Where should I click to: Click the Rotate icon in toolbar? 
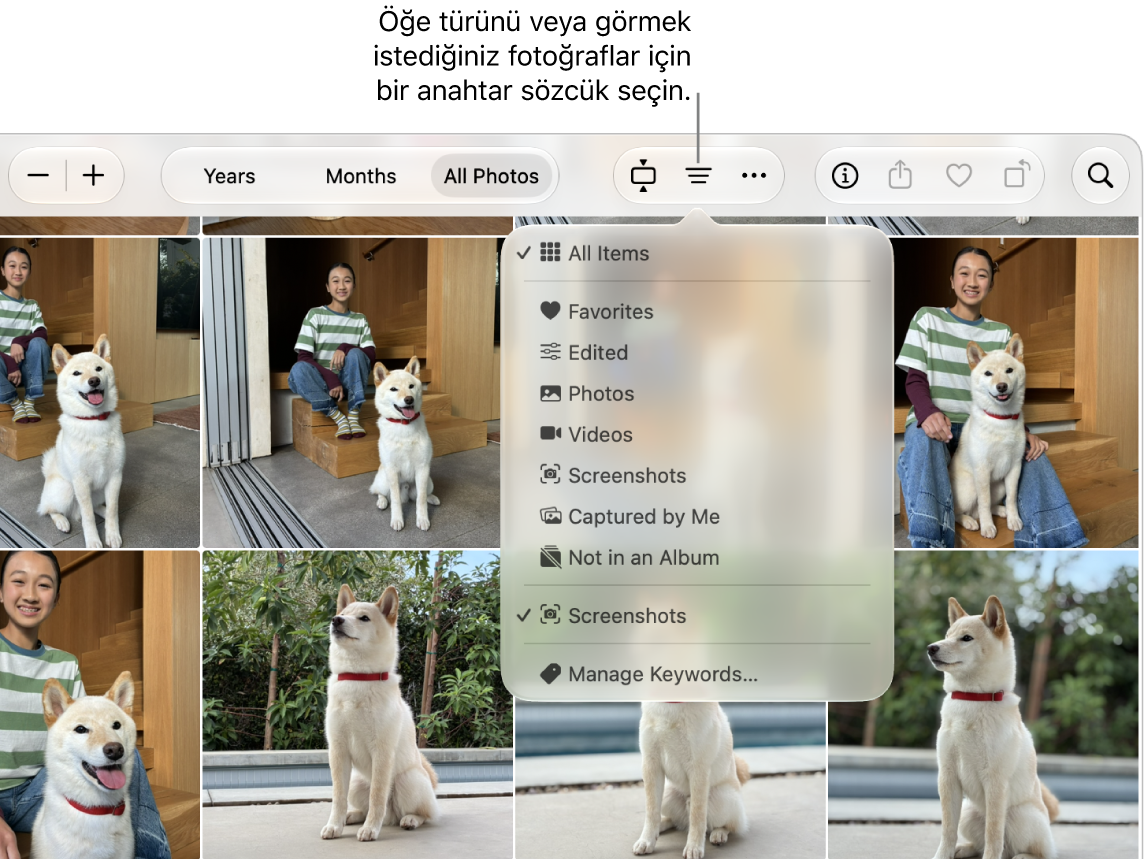[x=1016, y=176]
